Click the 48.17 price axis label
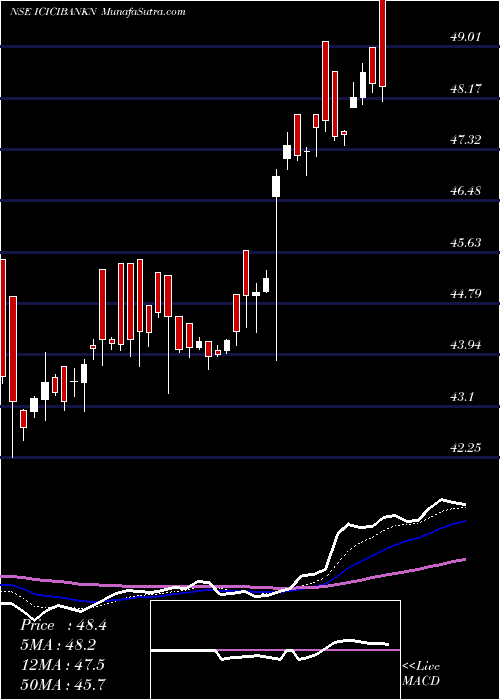500x700 pixels. [x=465, y=88]
